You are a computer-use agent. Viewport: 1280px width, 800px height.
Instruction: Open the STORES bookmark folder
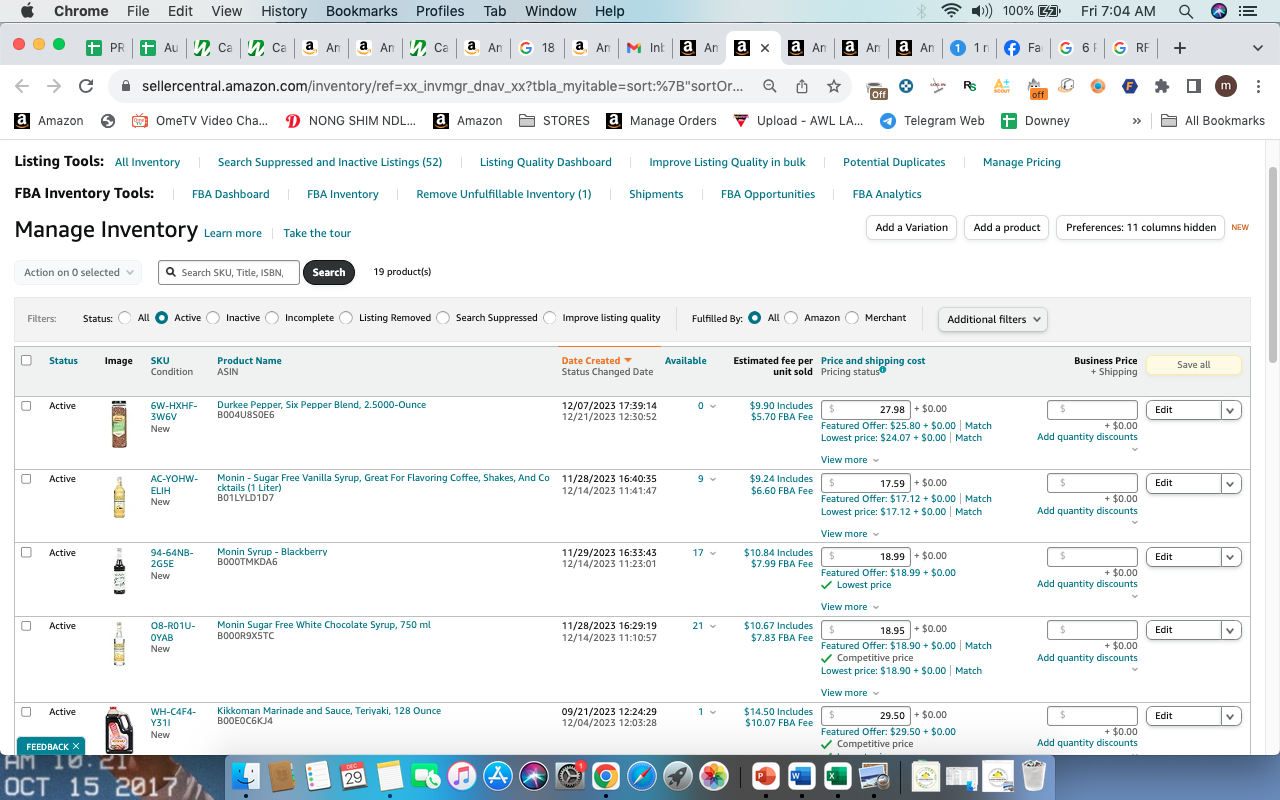coord(555,121)
